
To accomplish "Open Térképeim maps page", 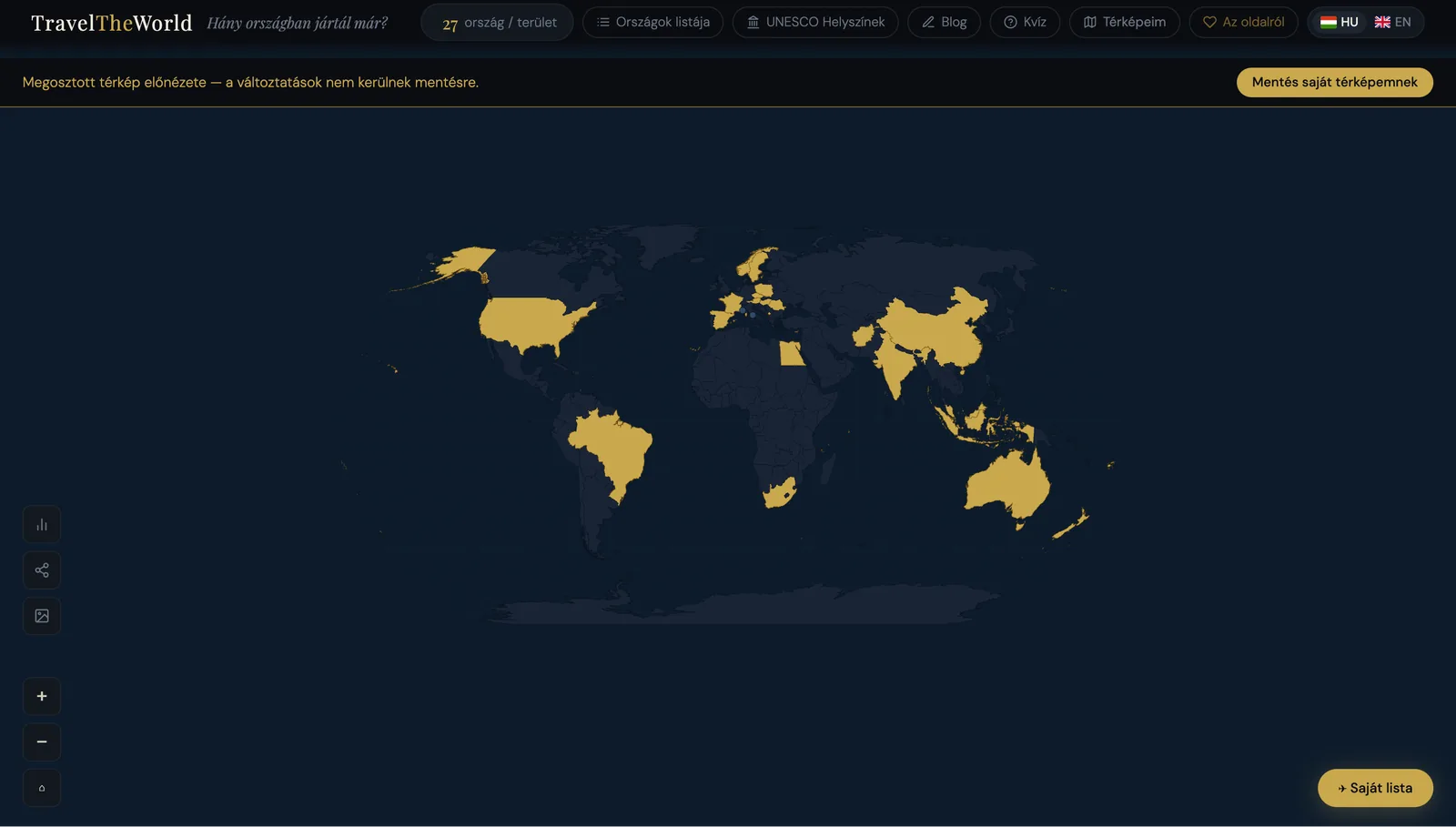I will 1124,22.
